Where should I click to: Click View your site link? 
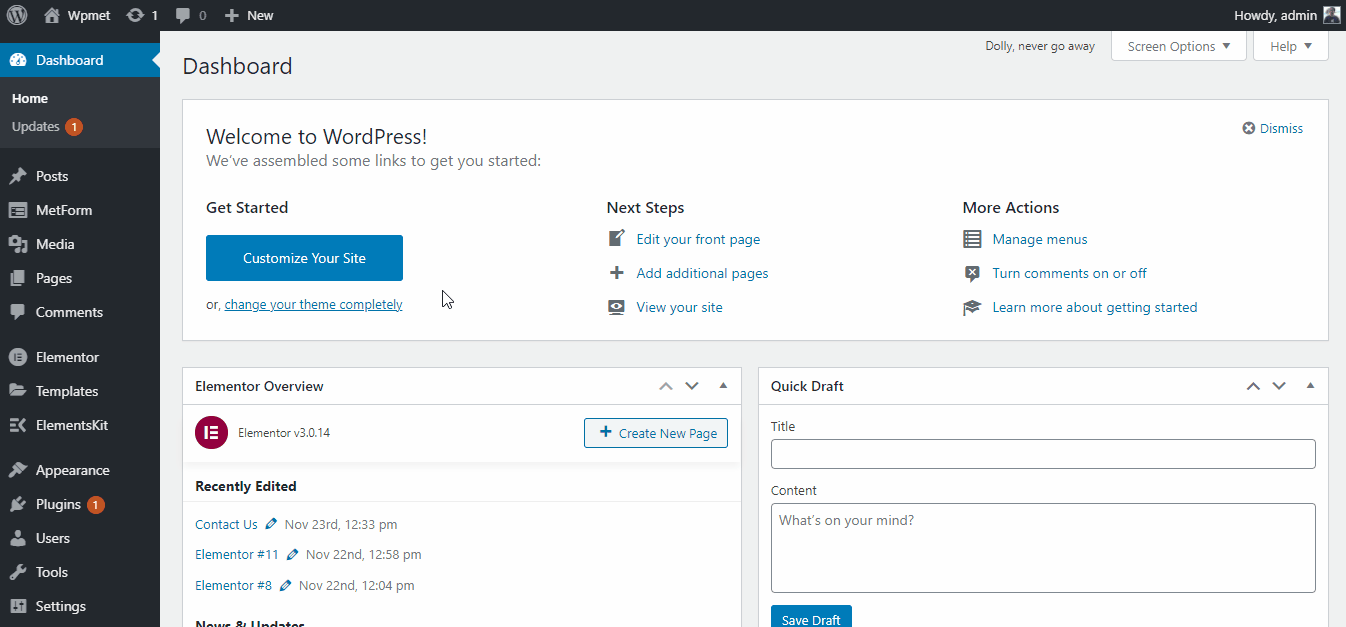(679, 307)
